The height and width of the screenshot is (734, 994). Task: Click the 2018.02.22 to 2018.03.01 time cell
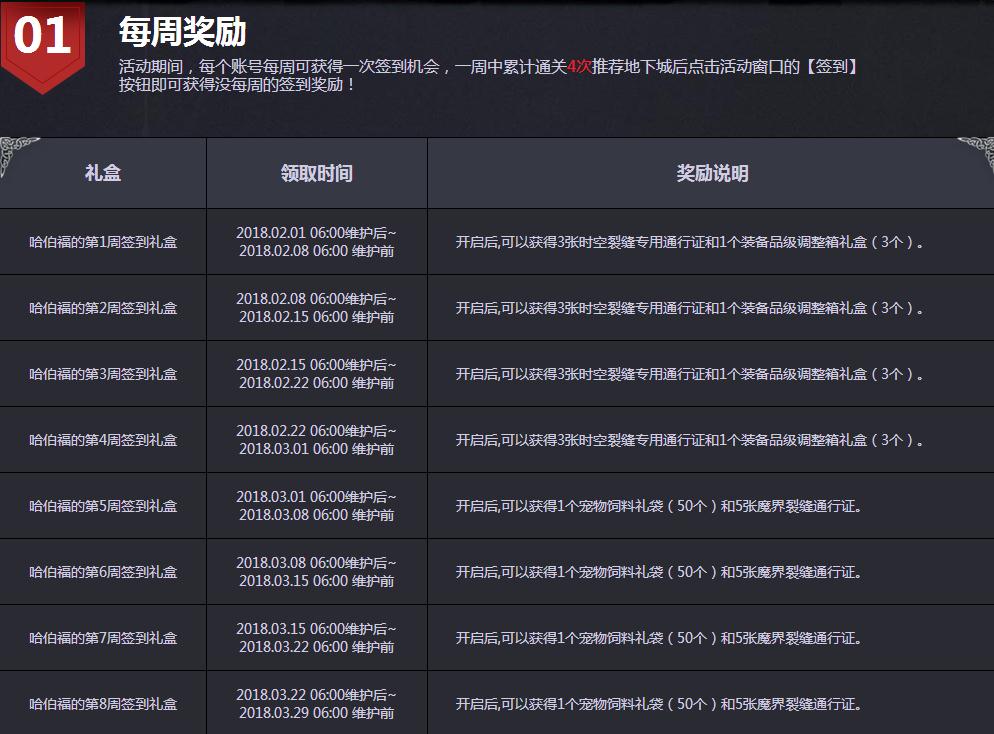[x=317, y=440]
